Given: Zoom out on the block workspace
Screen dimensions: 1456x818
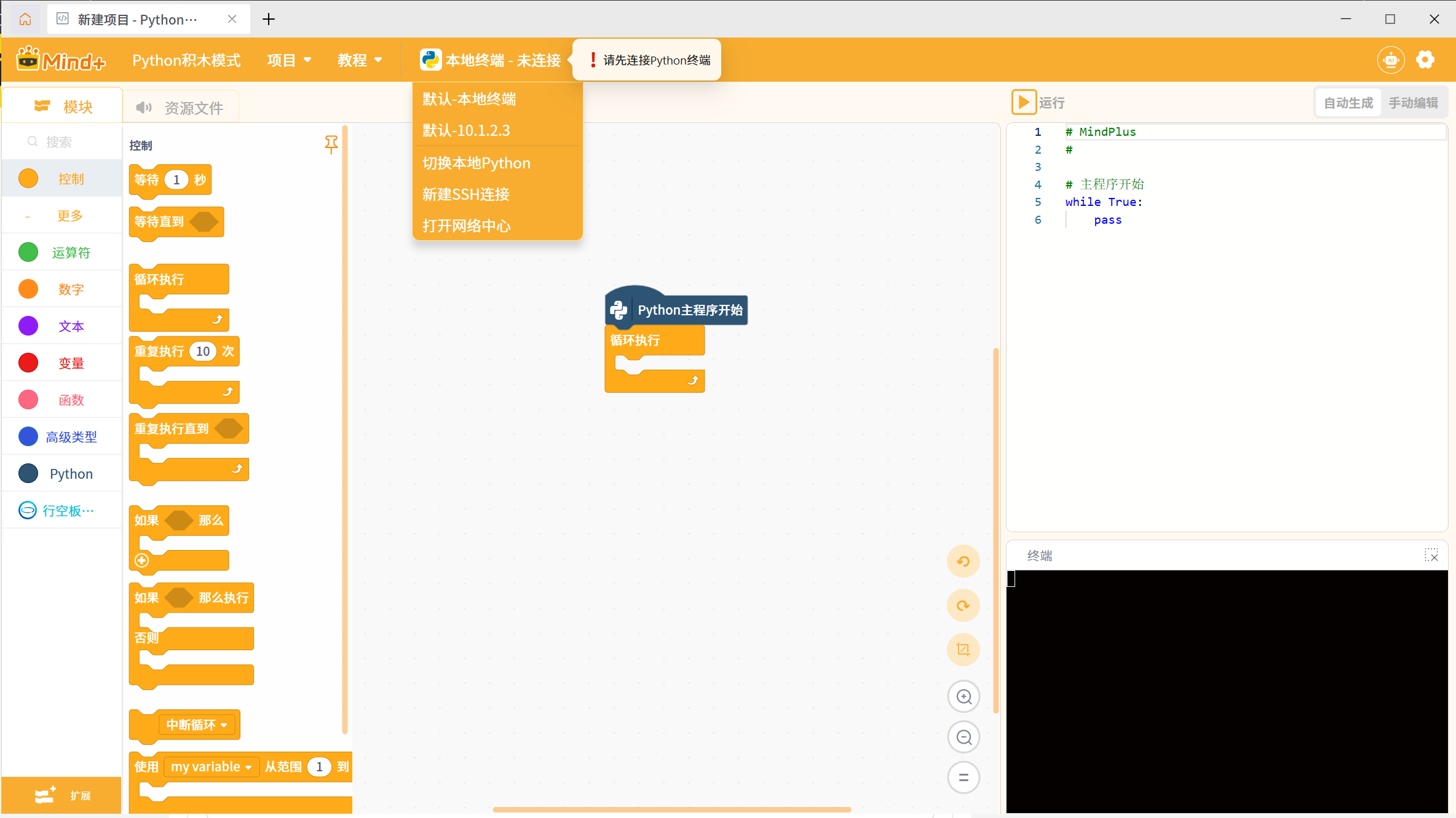Looking at the screenshot, I should pyautogui.click(x=963, y=737).
